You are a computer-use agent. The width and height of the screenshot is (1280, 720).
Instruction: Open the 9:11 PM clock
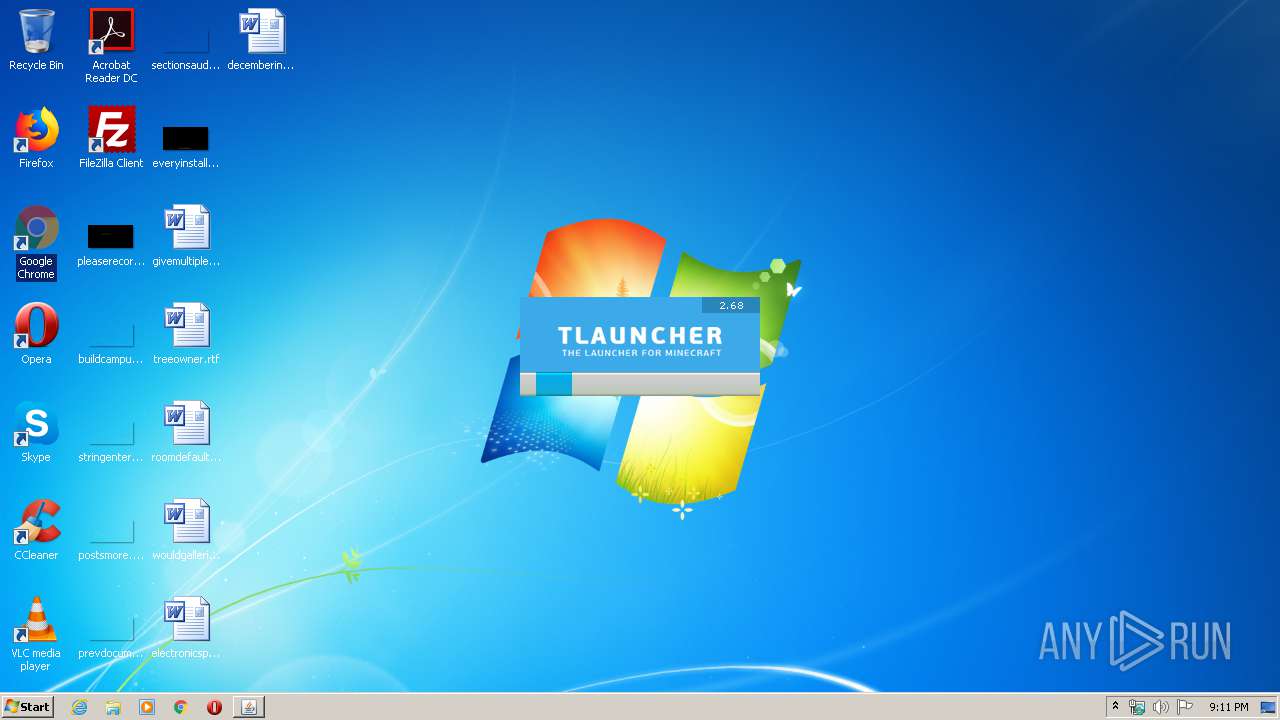pyautogui.click(x=1228, y=707)
